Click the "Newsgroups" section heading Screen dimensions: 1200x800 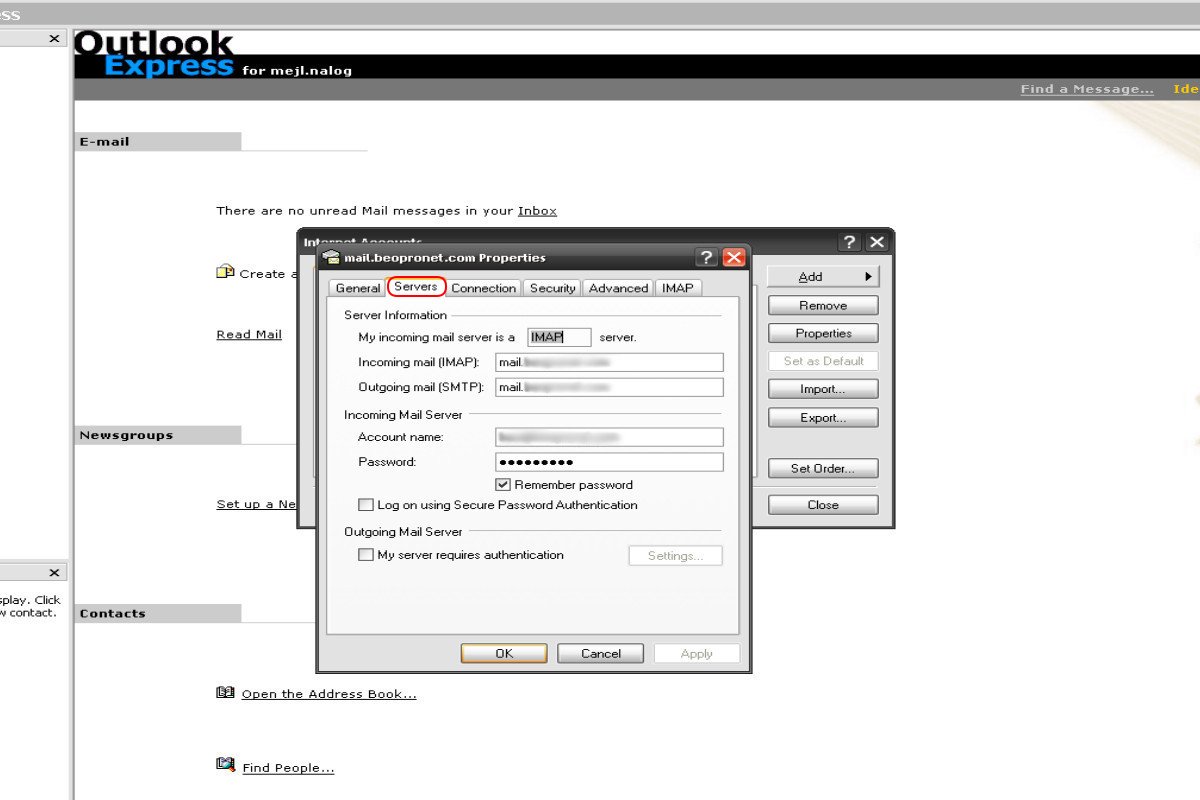click(126, 436)
